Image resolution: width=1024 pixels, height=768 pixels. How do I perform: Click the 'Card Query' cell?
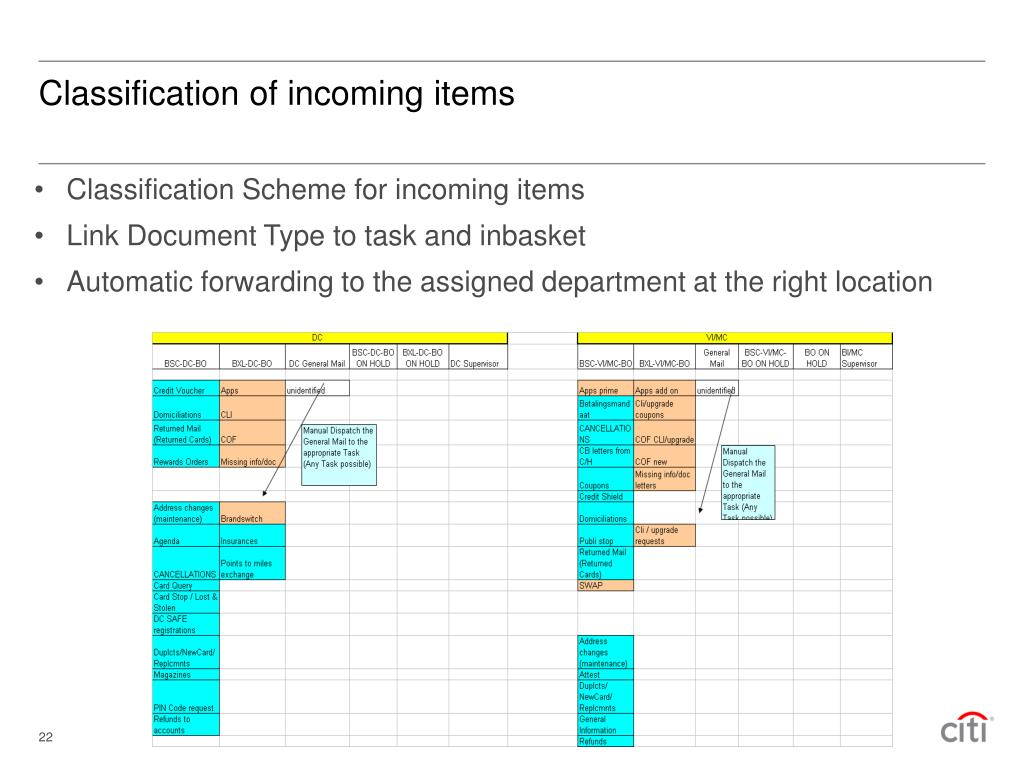(x=186, y=585)
